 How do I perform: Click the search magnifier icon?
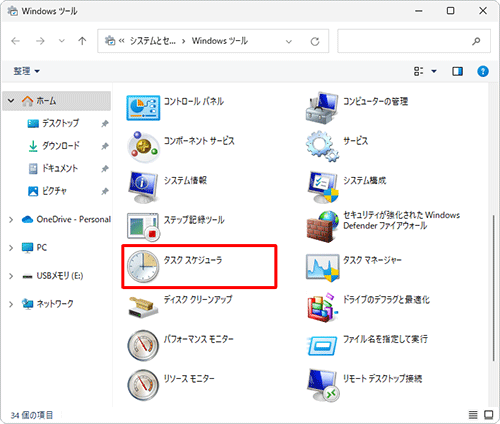pyautogui.click(x=476, y=41)
